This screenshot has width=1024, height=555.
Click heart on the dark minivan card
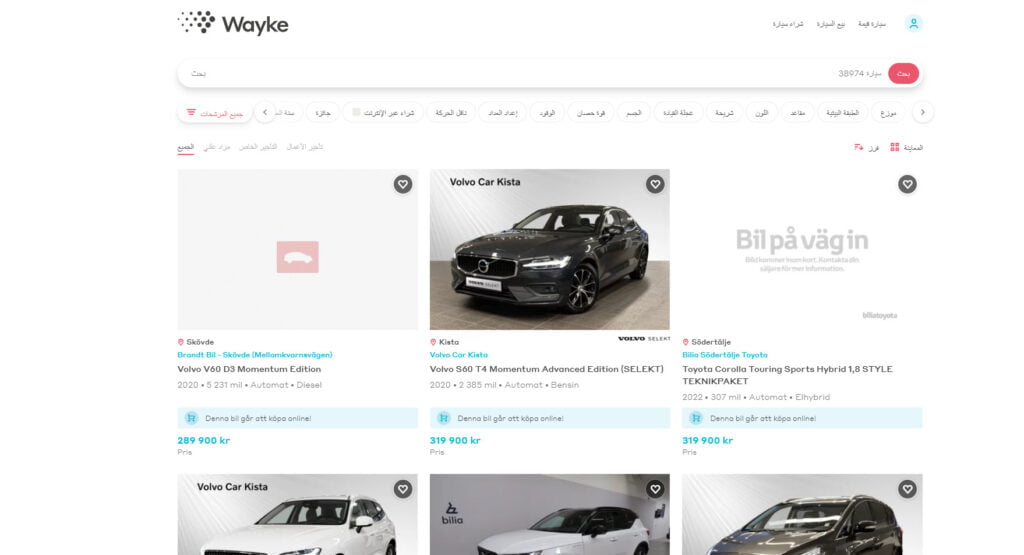click(x=907, y=489)
